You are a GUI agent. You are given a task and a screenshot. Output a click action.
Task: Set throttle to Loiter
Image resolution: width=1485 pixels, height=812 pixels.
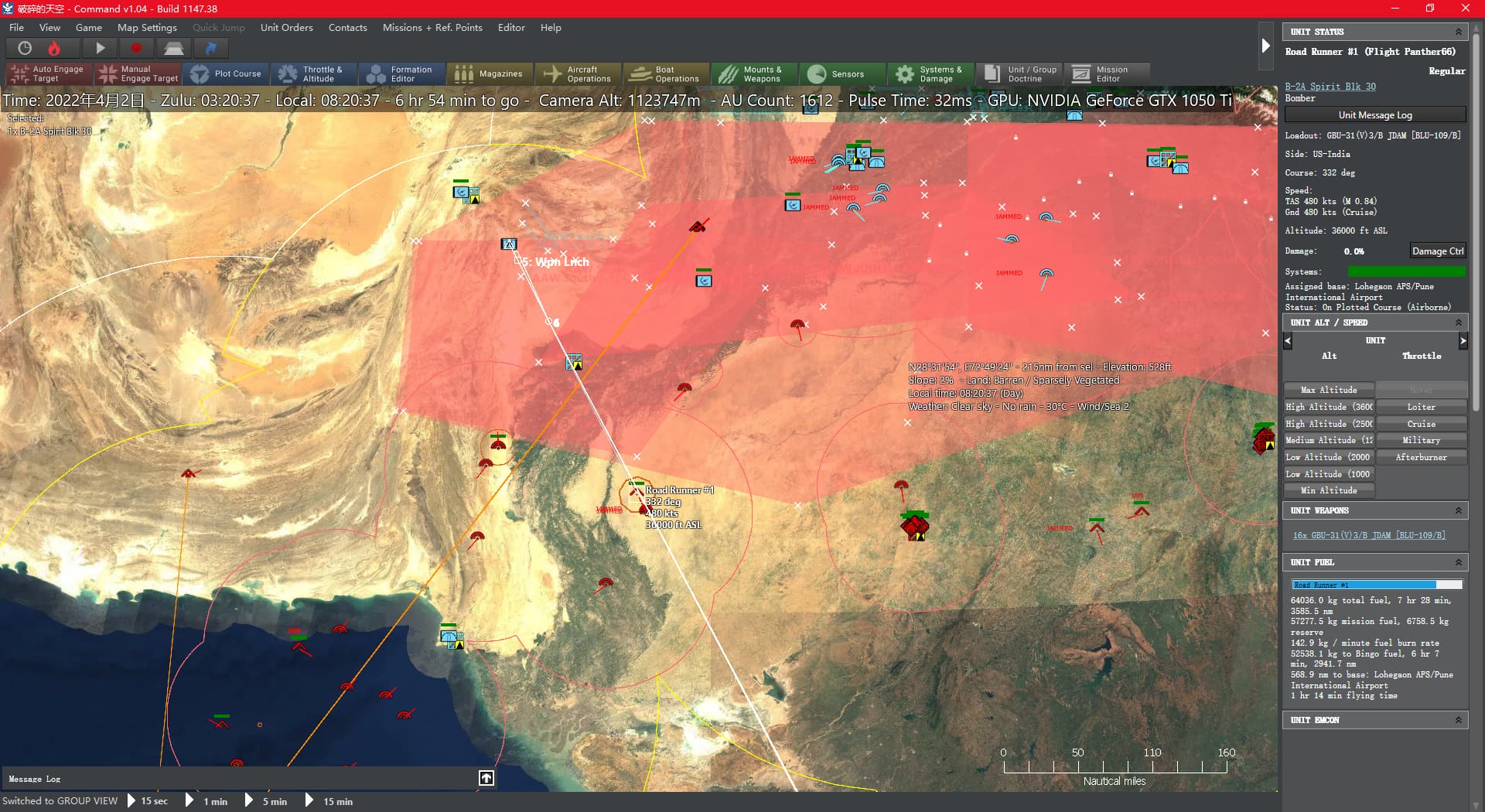click(x=1422, y=407)
